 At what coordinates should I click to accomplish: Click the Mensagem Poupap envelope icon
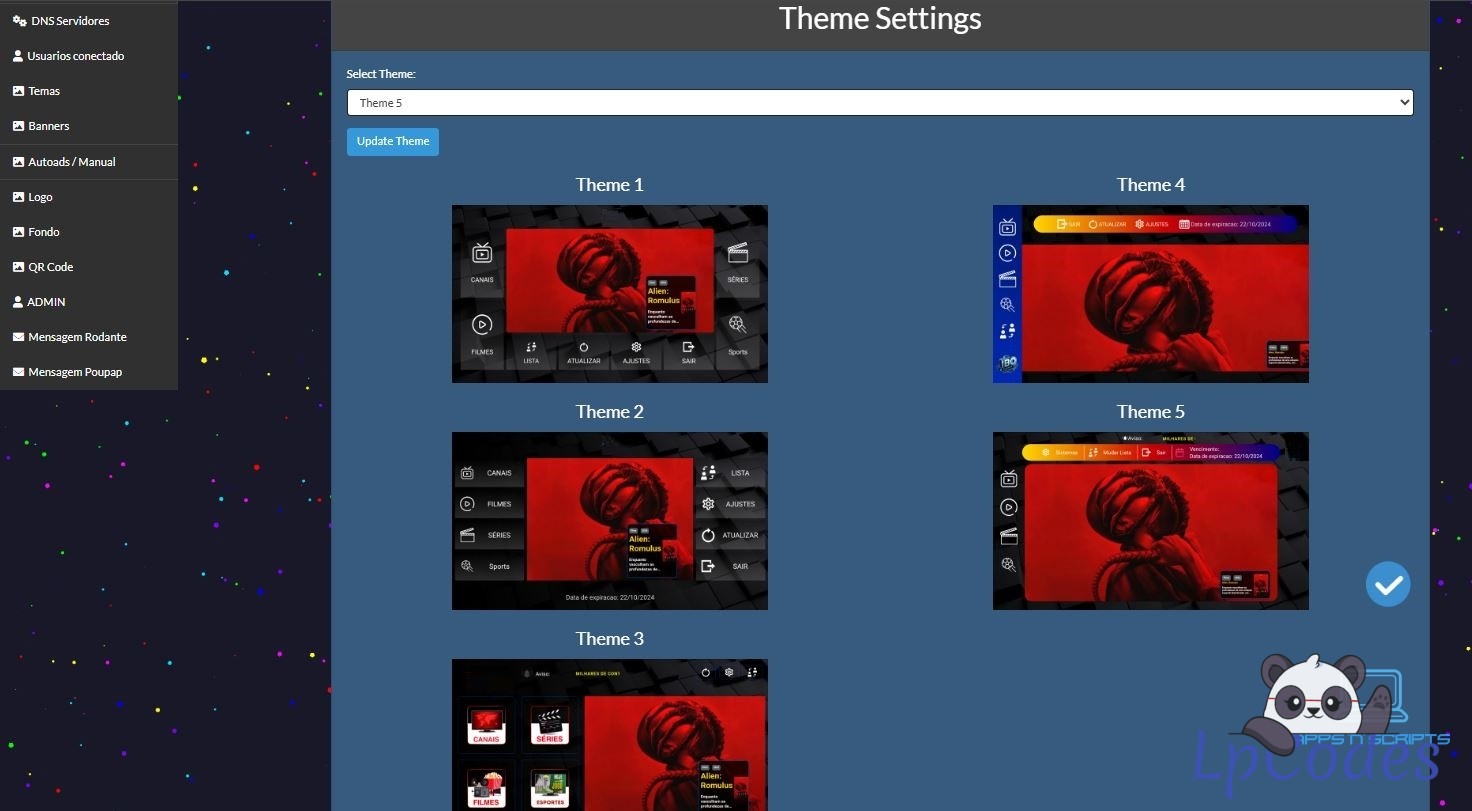pyautogui.click(x=18, y=372)
